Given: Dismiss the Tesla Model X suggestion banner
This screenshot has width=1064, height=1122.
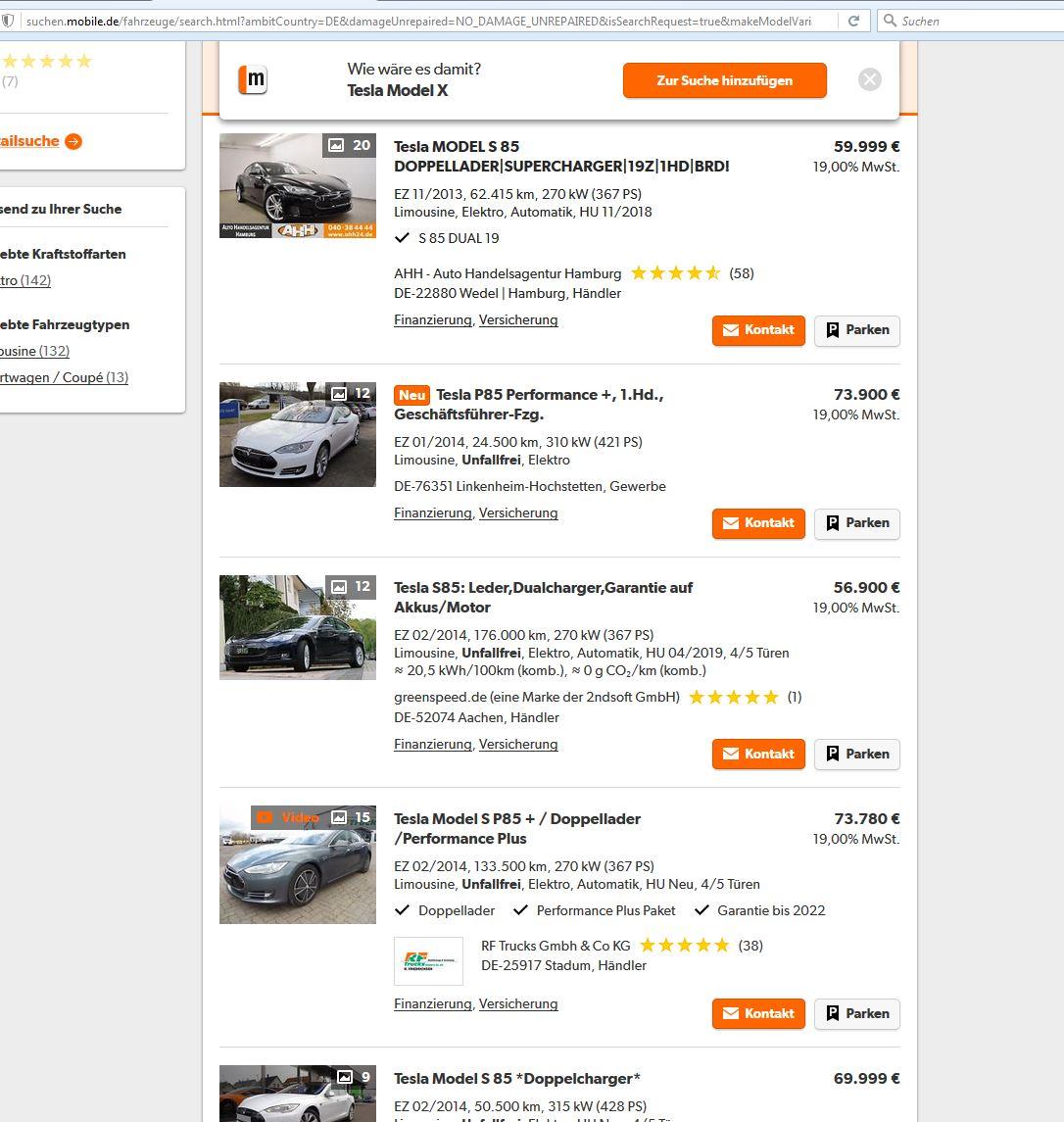Looking at the screenshot, I should tap(869, 80).
